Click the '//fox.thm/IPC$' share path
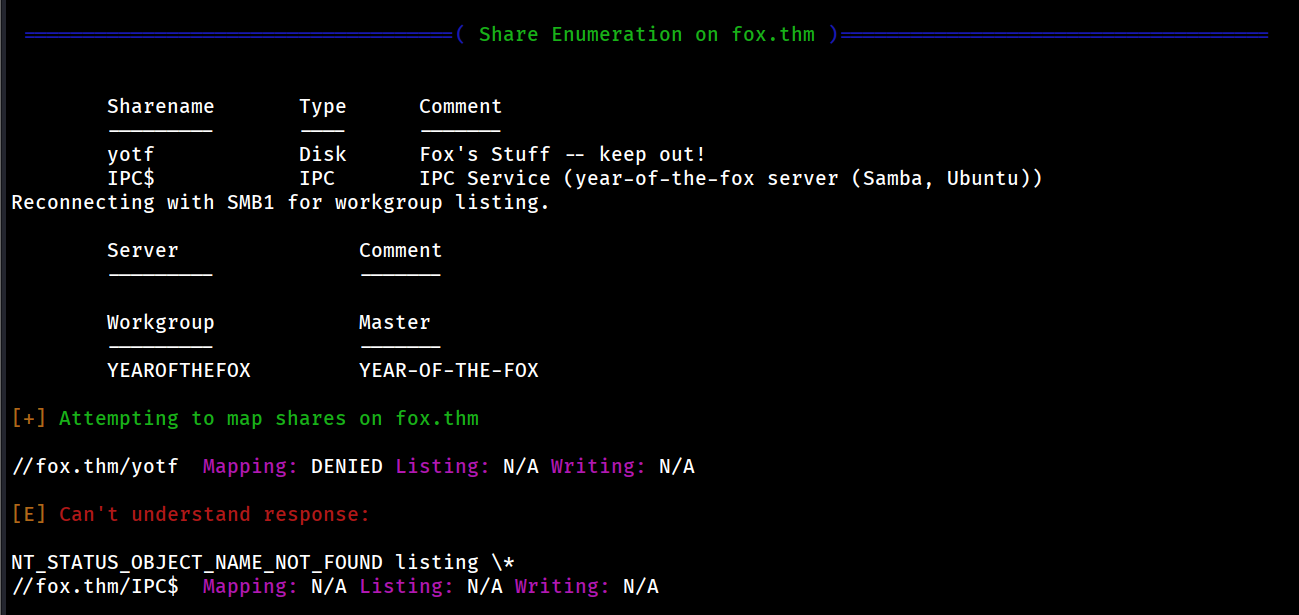 coord(95,587)
